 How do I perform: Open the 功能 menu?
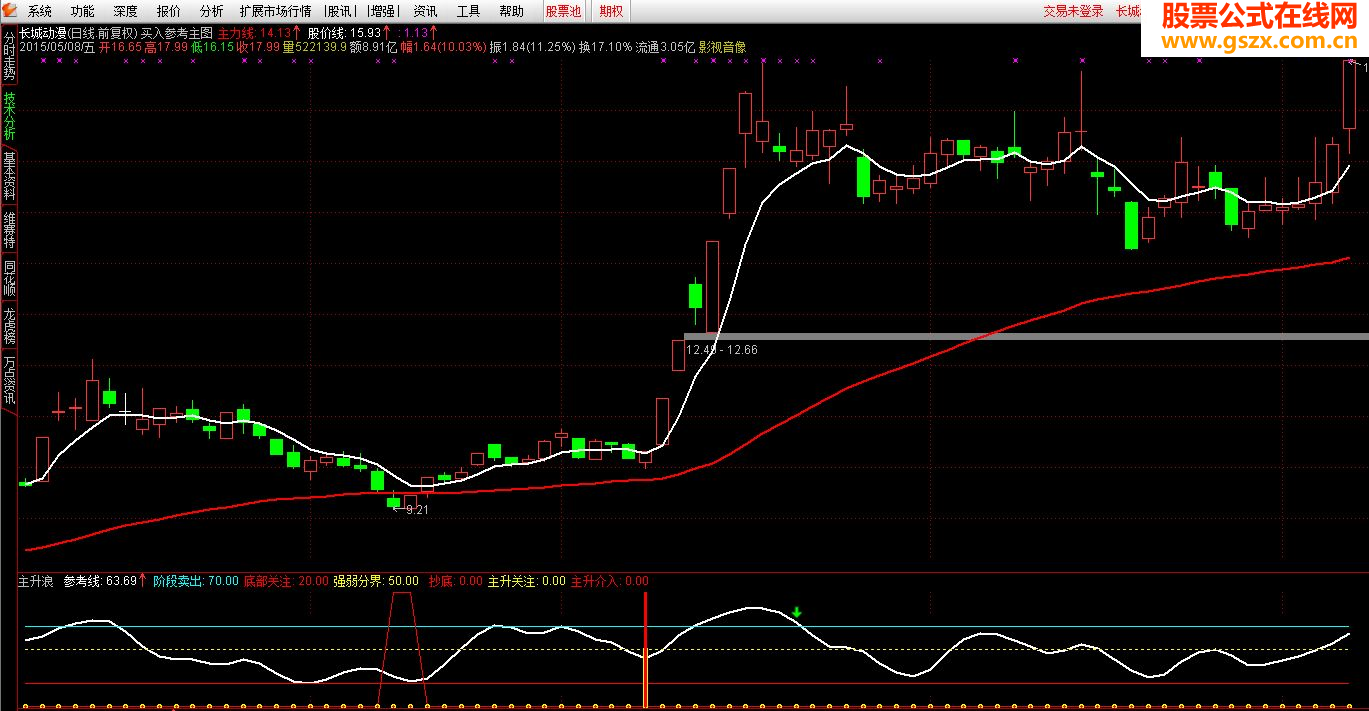point(83,12)
